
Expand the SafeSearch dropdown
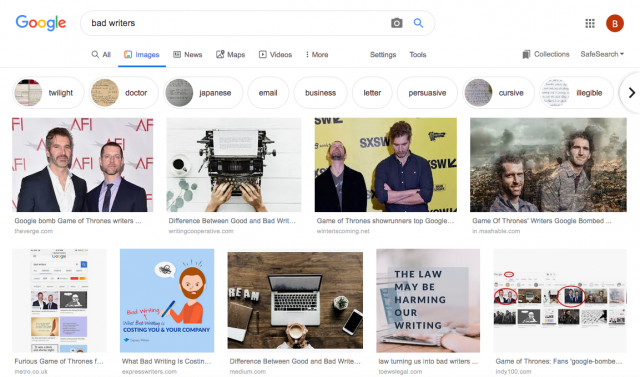pos(602,54)
